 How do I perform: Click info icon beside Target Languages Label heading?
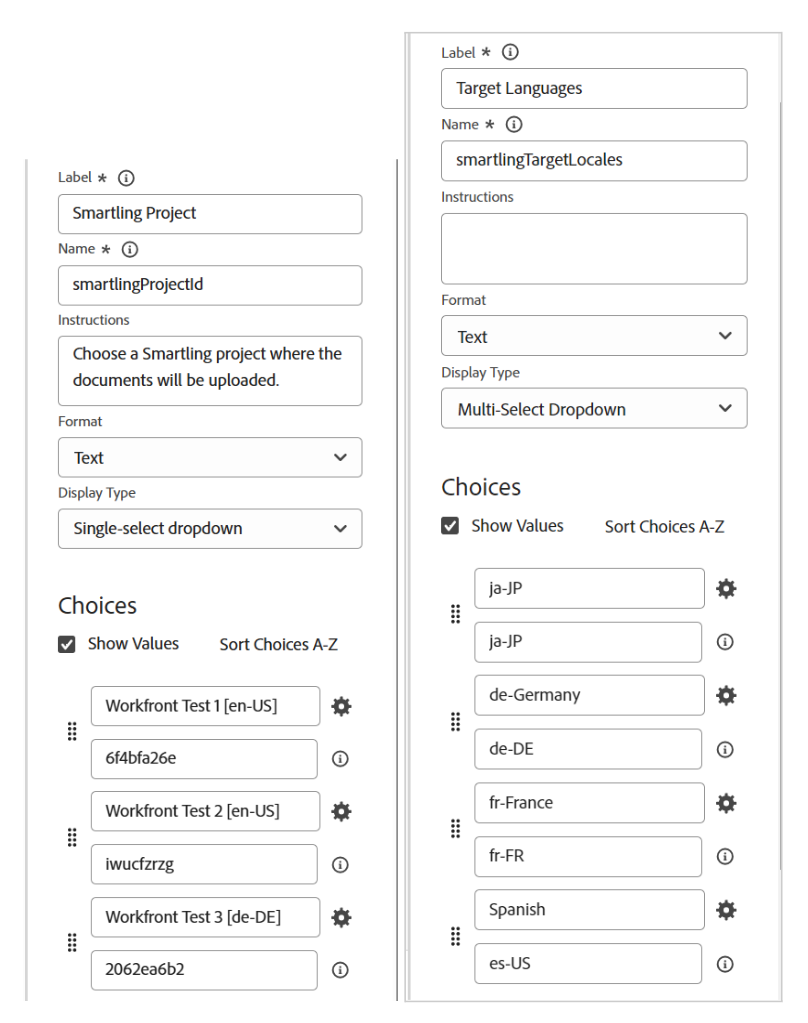coord(511,52)
